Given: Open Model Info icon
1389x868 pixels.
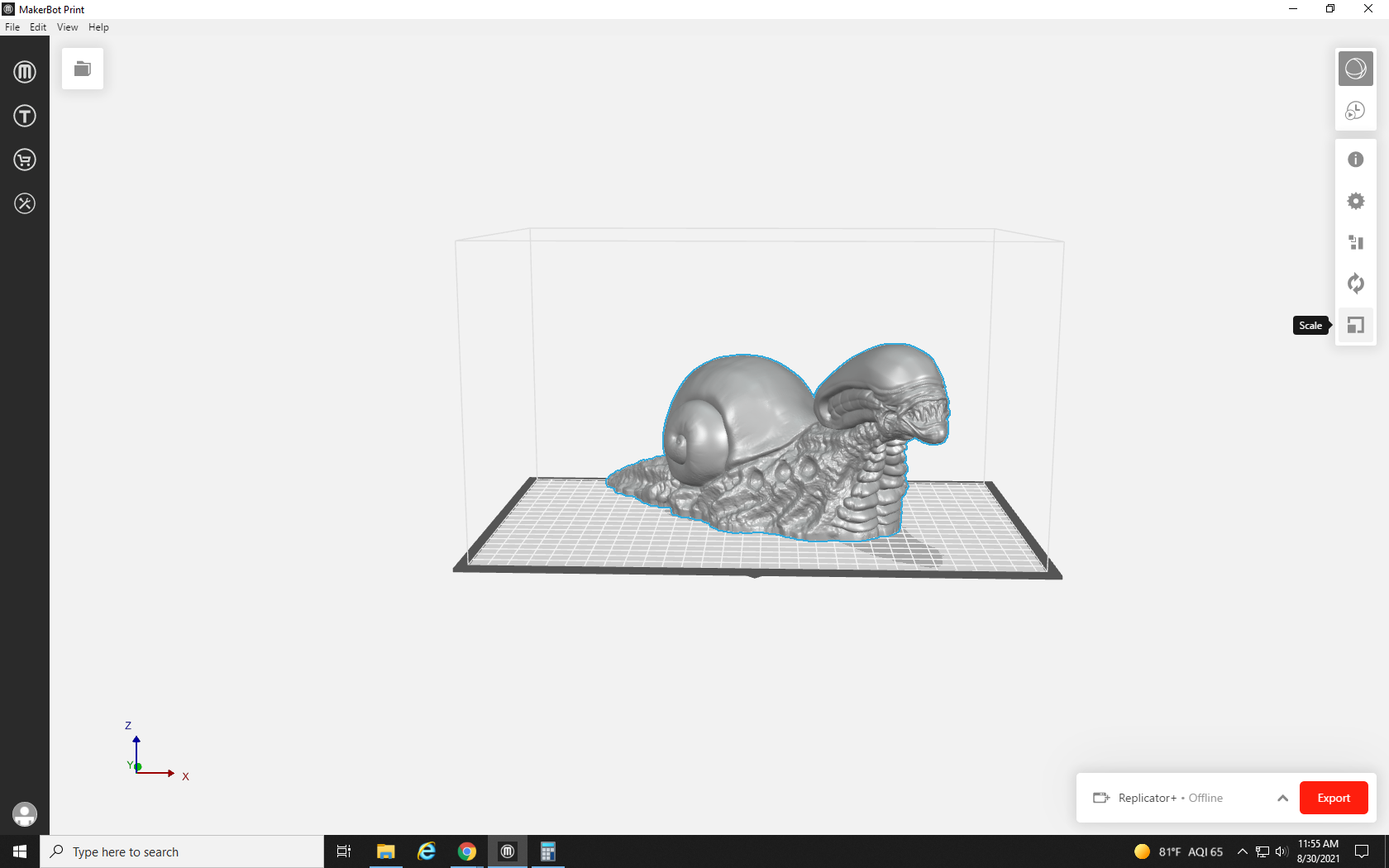Looking at the screenshot, I should click(x=1356, y=160).
